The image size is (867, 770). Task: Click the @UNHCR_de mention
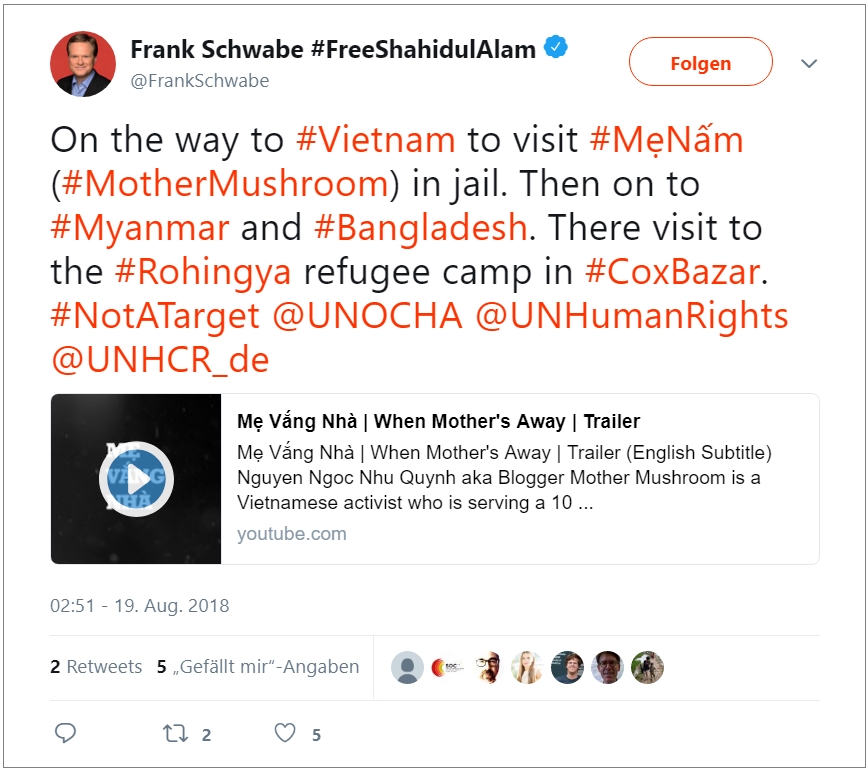click(x=160, y=359)
